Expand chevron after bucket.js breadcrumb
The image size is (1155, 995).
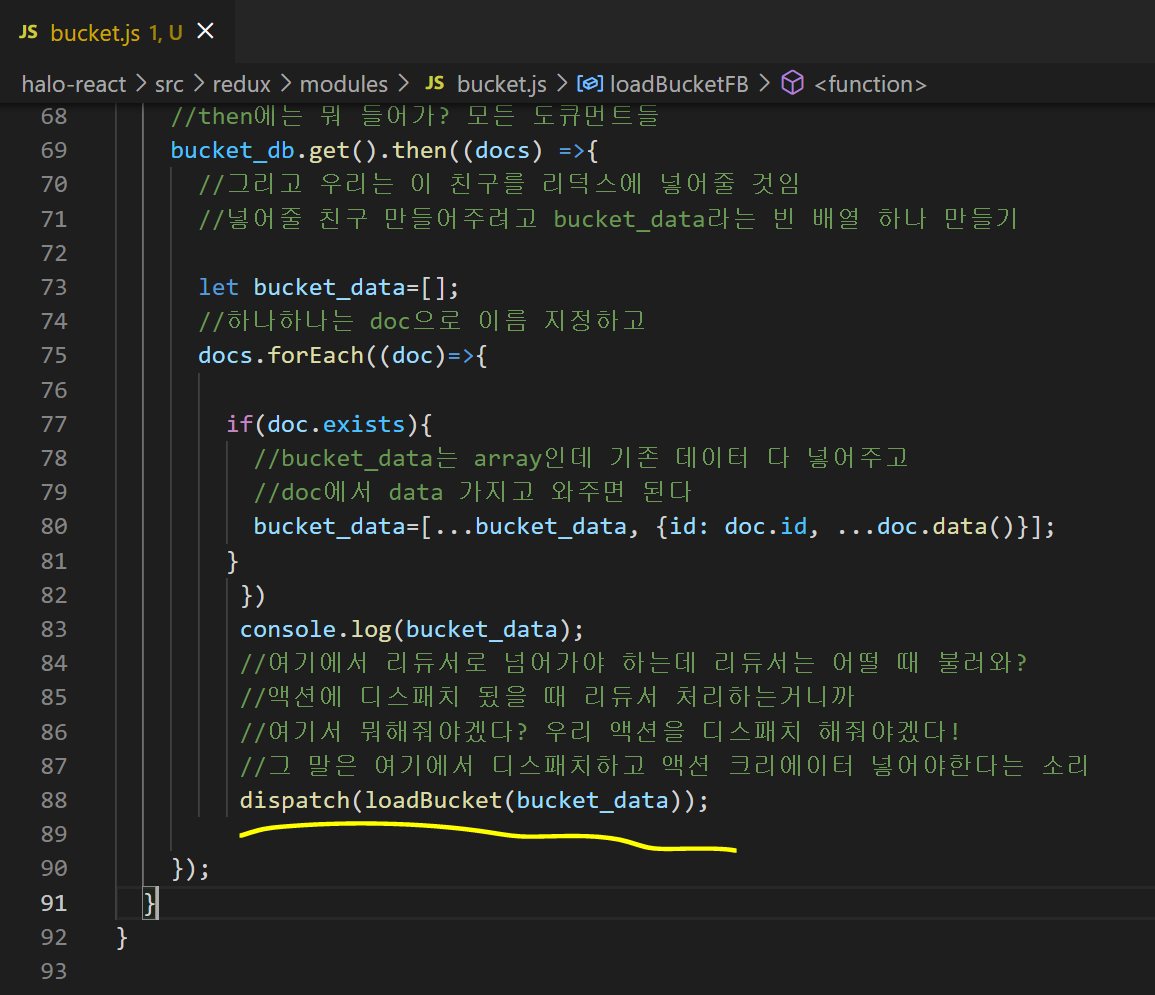tap(562, 83)
